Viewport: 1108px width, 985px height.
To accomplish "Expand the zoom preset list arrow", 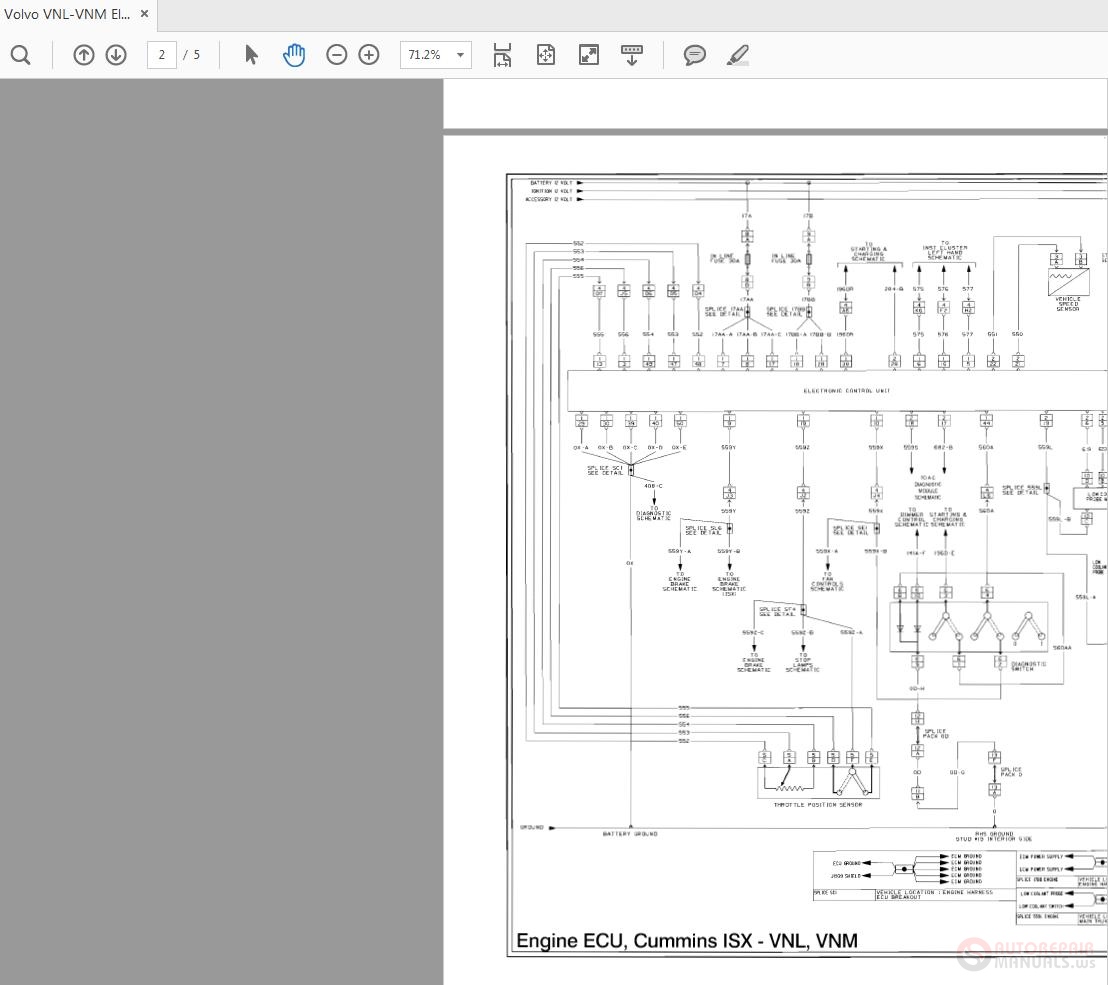I will [459, 55].
